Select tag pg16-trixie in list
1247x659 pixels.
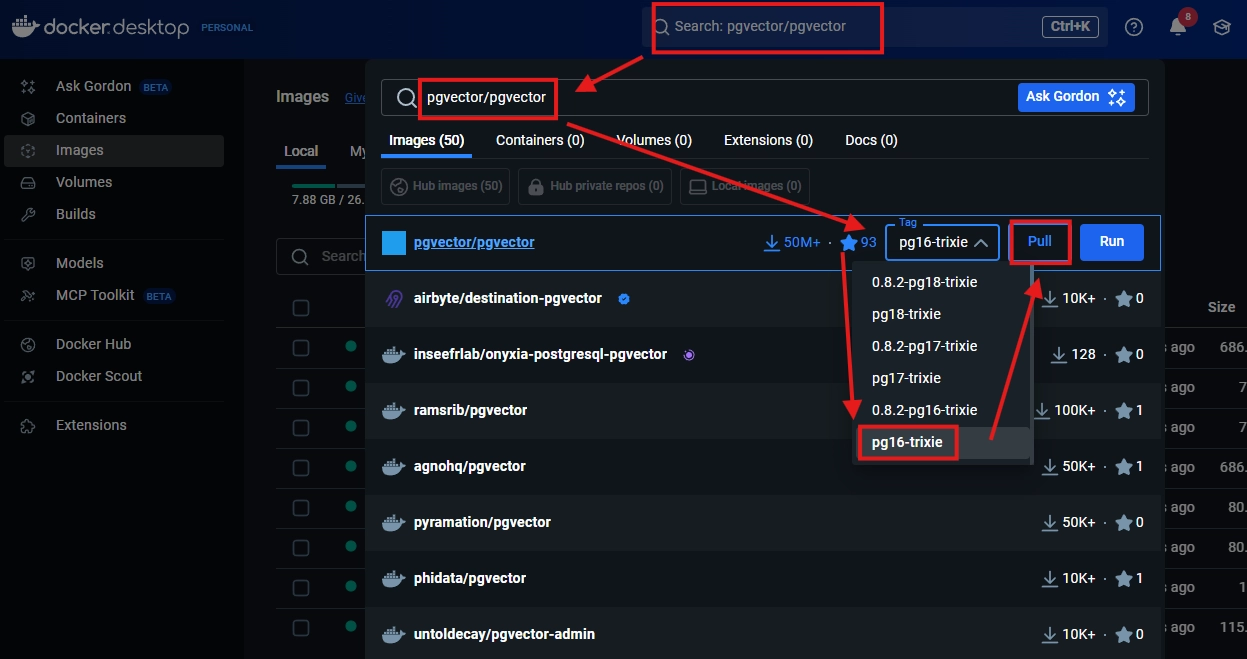pos(941,442)
